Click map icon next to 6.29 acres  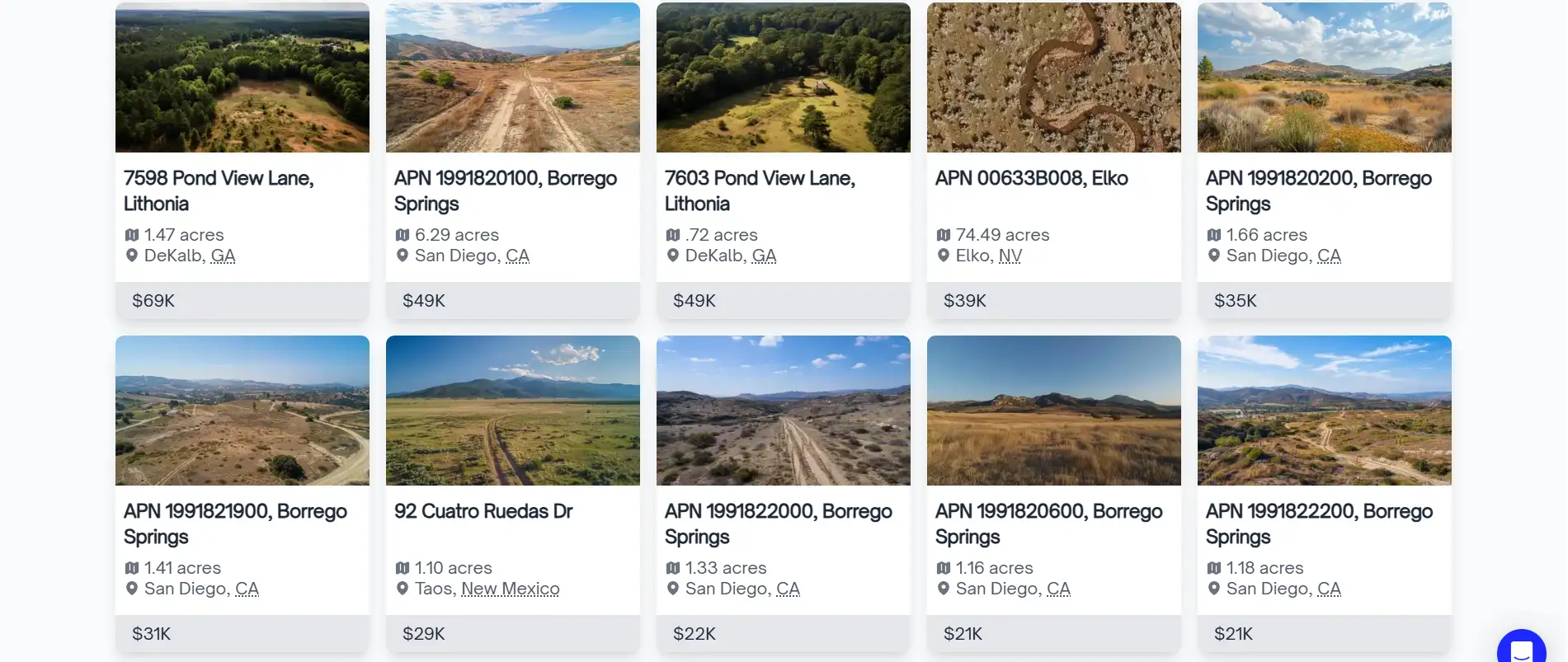click(403, 235)
